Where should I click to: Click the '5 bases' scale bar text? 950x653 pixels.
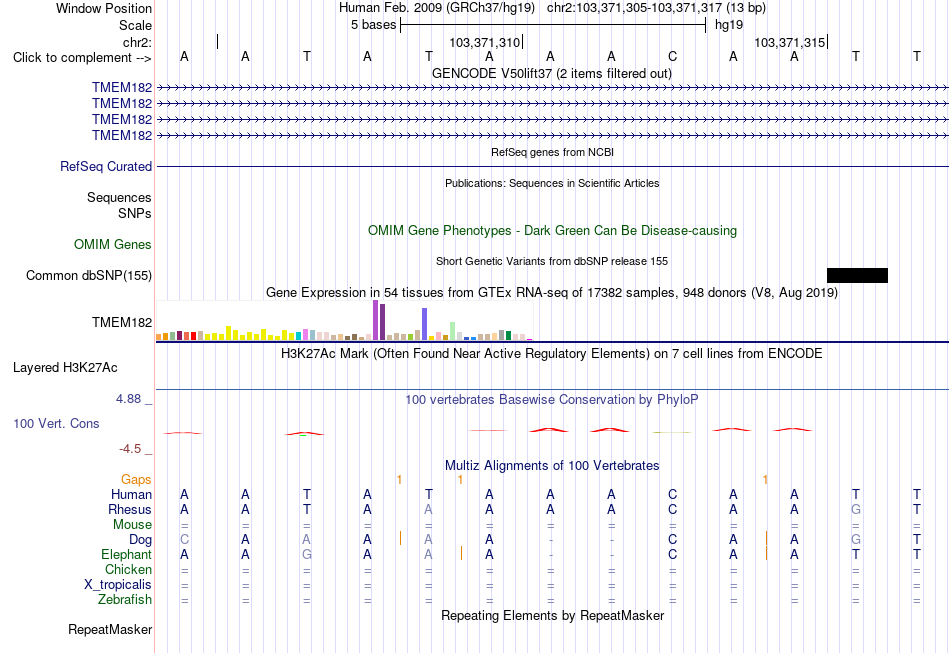(x=373, y=25)
